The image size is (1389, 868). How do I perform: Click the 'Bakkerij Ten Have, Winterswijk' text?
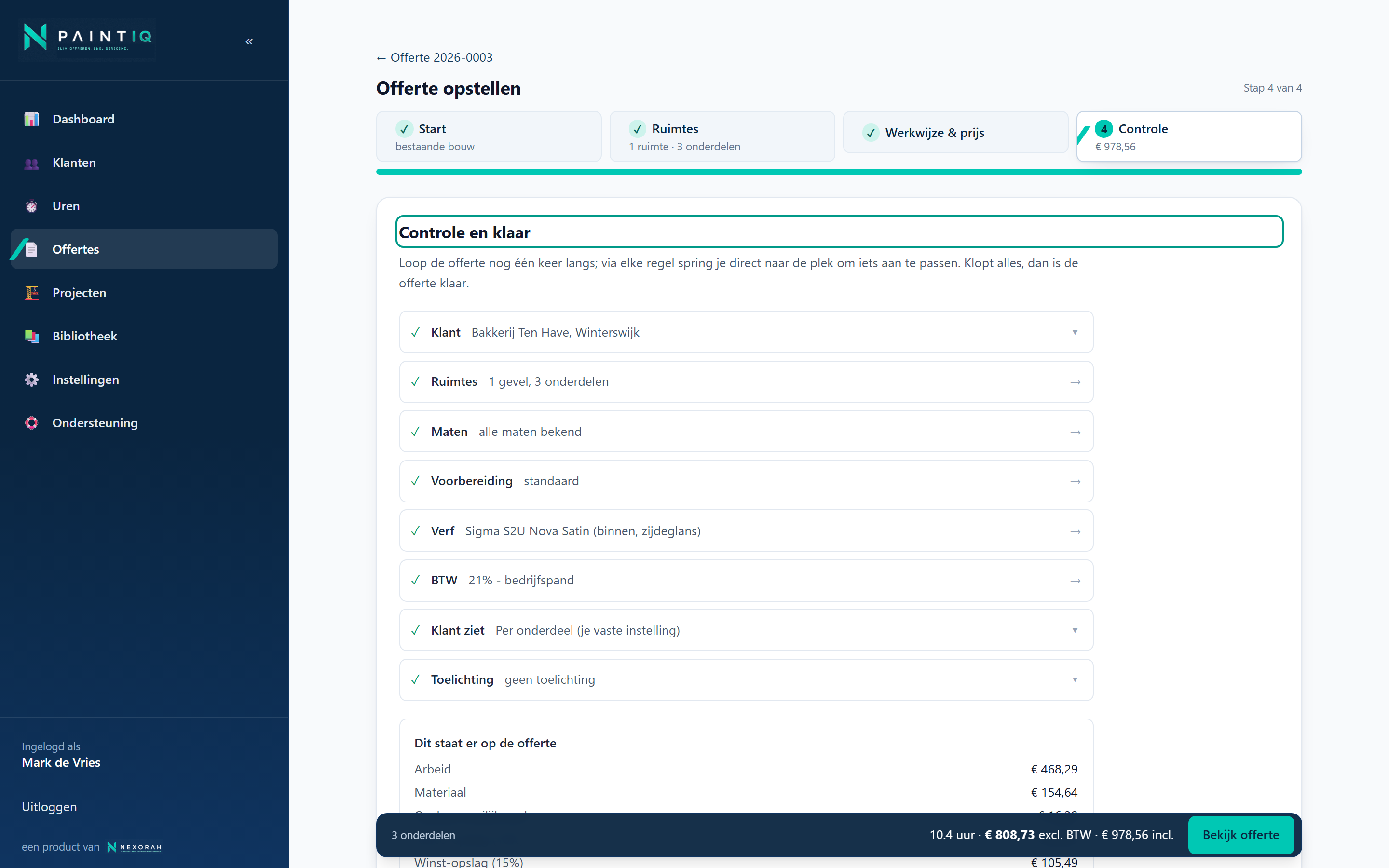(x=555, y=332)
